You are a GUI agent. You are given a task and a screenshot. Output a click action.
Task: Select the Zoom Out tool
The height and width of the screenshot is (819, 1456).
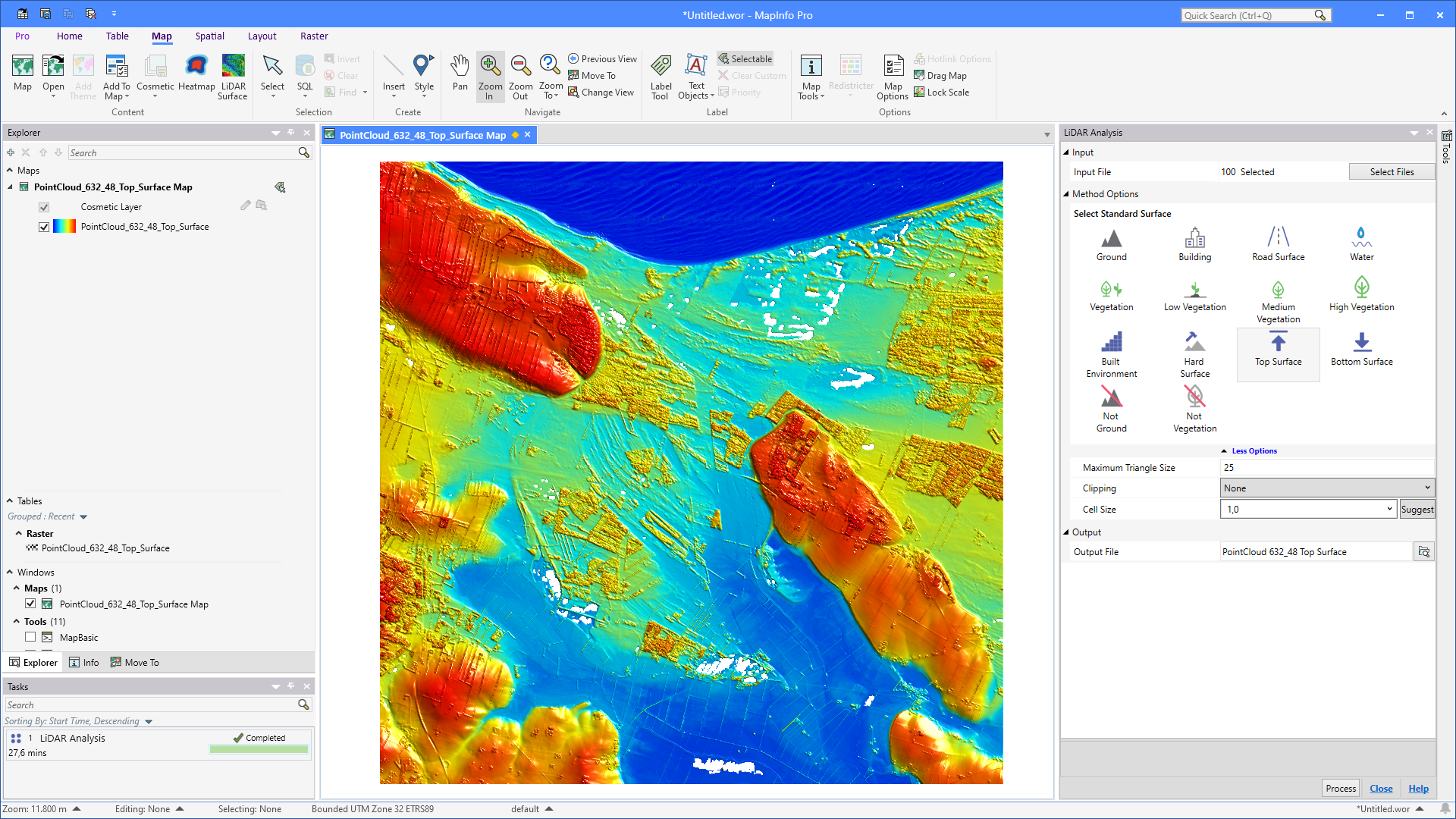(x=520, y=76)
